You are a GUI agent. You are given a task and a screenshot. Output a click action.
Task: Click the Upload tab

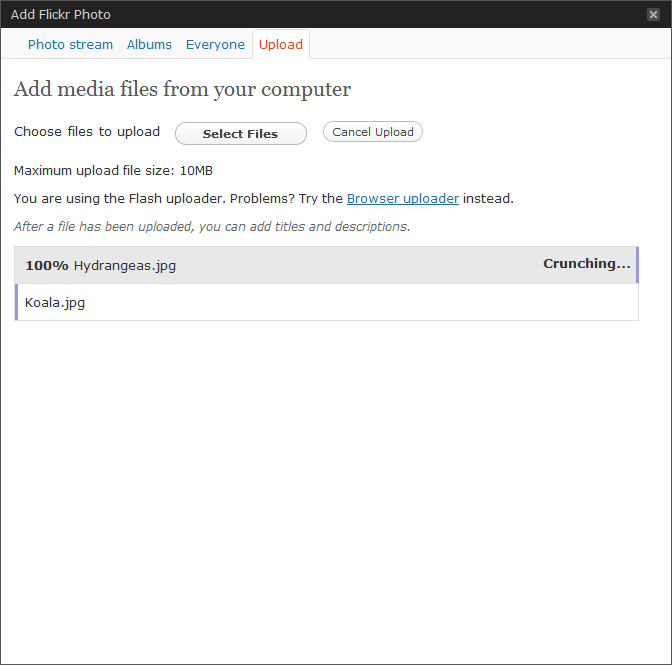[x=281, y=45]
